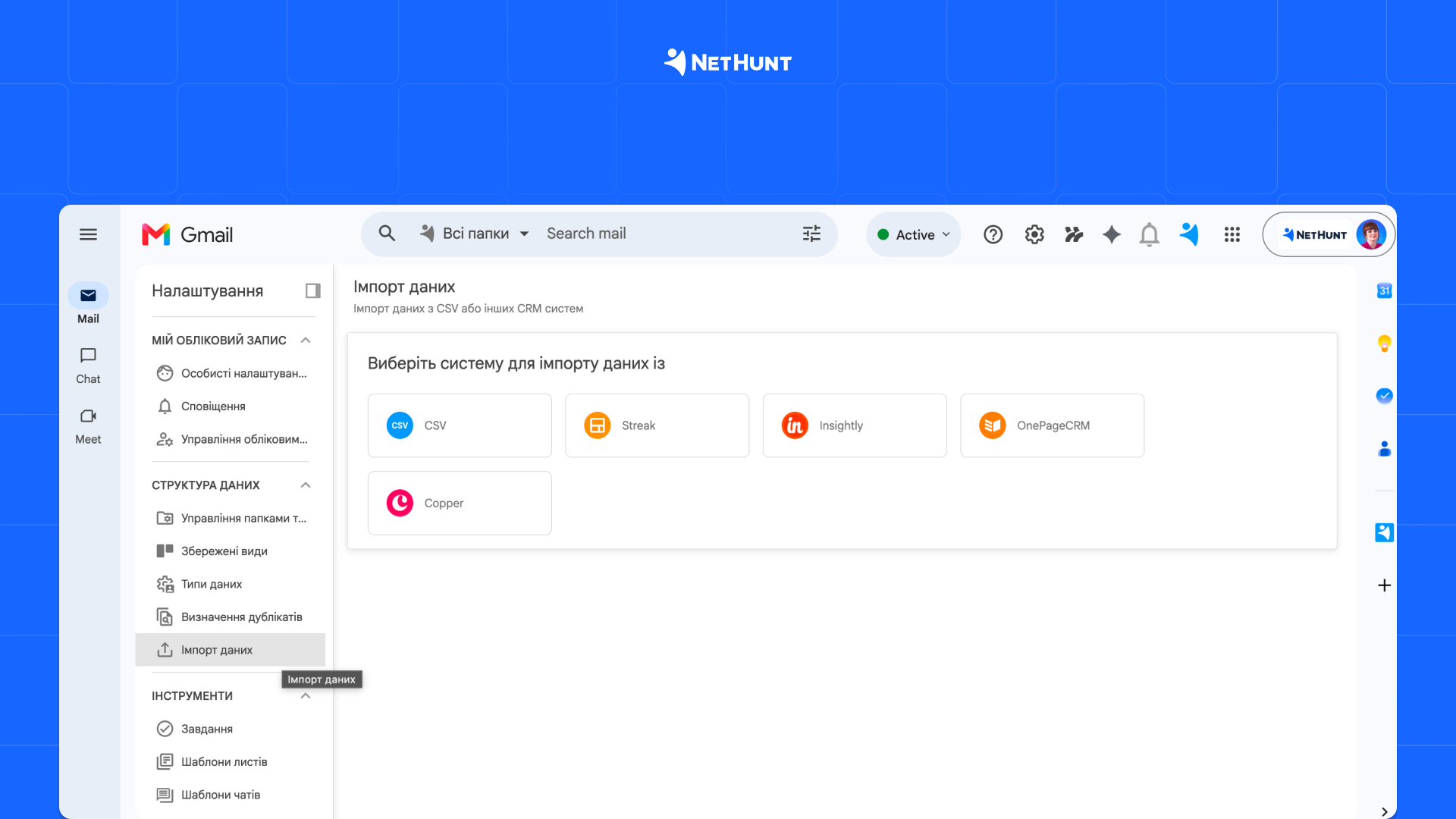Open Google Tasks in the side panel

(x=1384, y=395)
